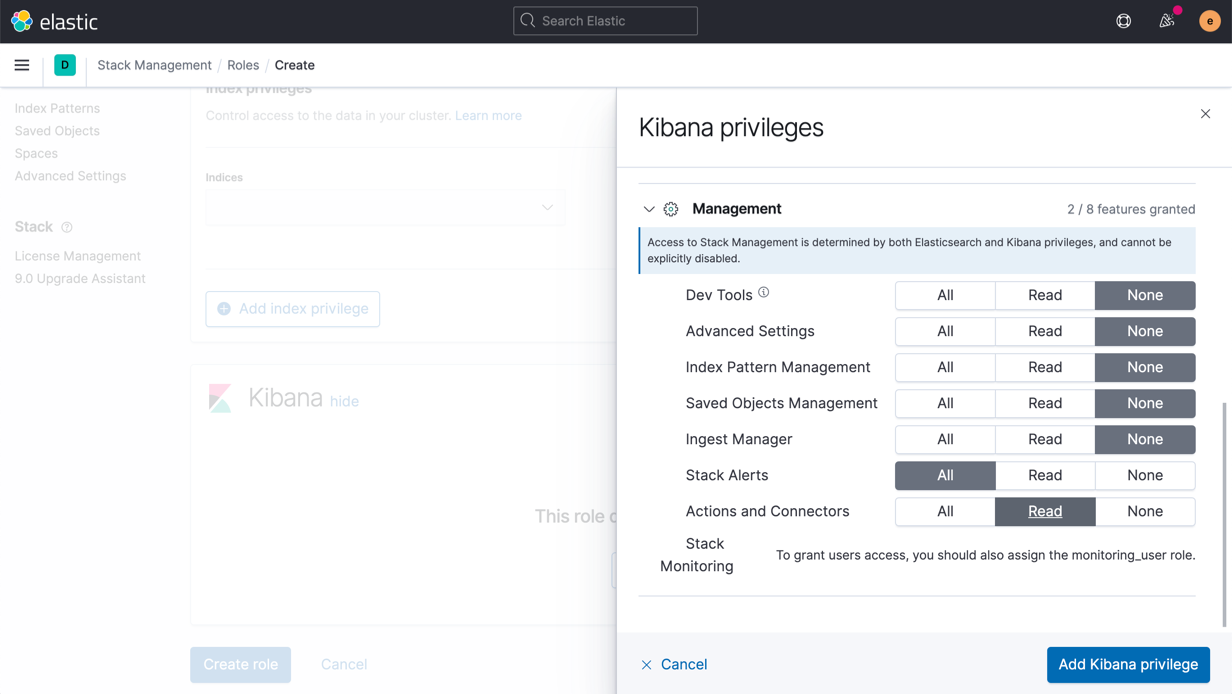Click Cancel next to Create role

point(344,665)
